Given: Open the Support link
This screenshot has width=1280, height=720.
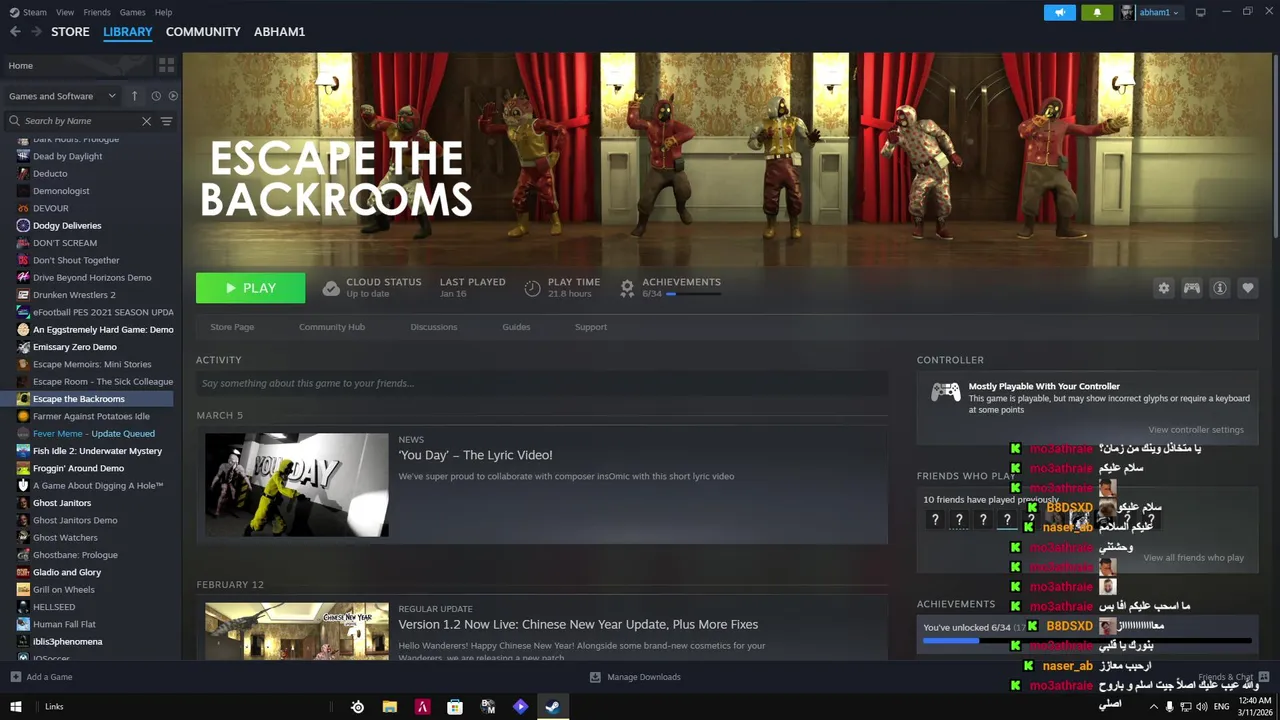Looking at the screenshot, I should 591,327.
